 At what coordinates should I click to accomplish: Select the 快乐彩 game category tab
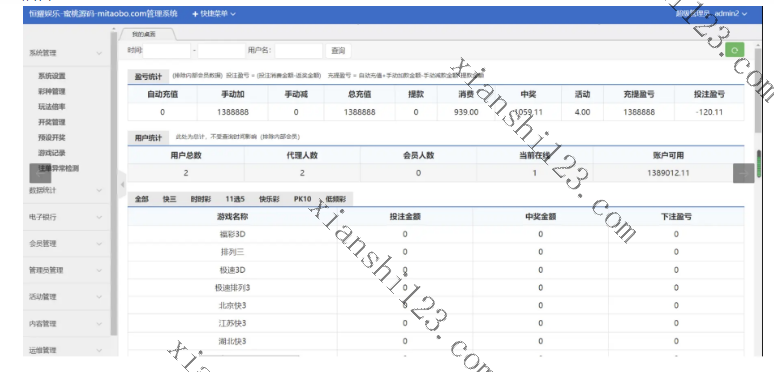pyautogui.click(x=270, y=199)
